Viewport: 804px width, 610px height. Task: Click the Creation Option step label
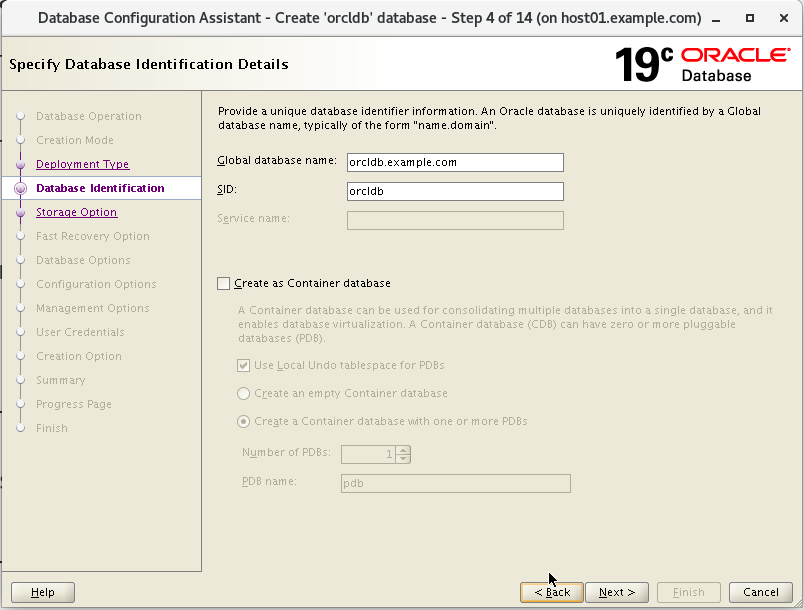[79, 356]
